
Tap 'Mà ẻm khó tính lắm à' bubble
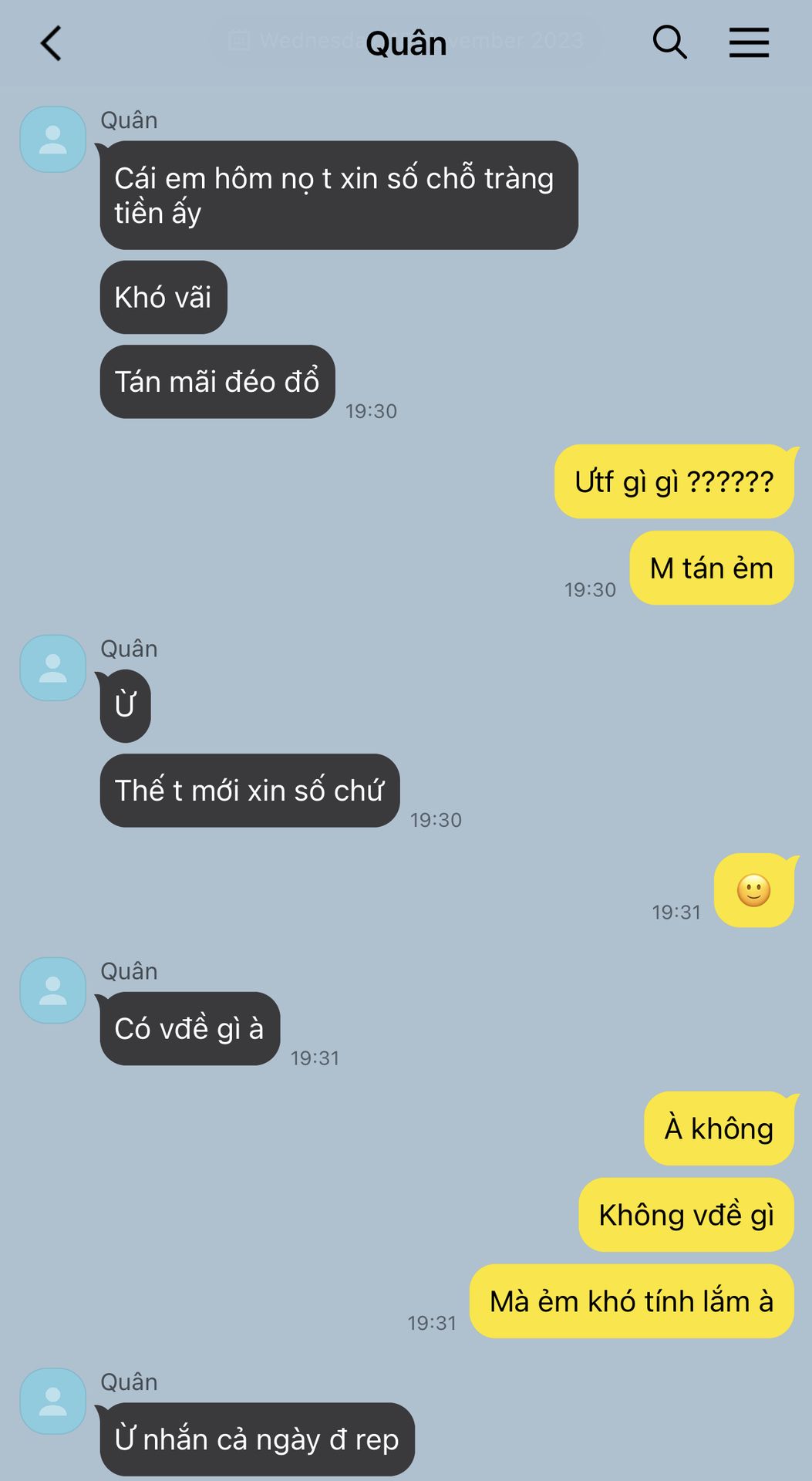click(x=632, y=1301)
